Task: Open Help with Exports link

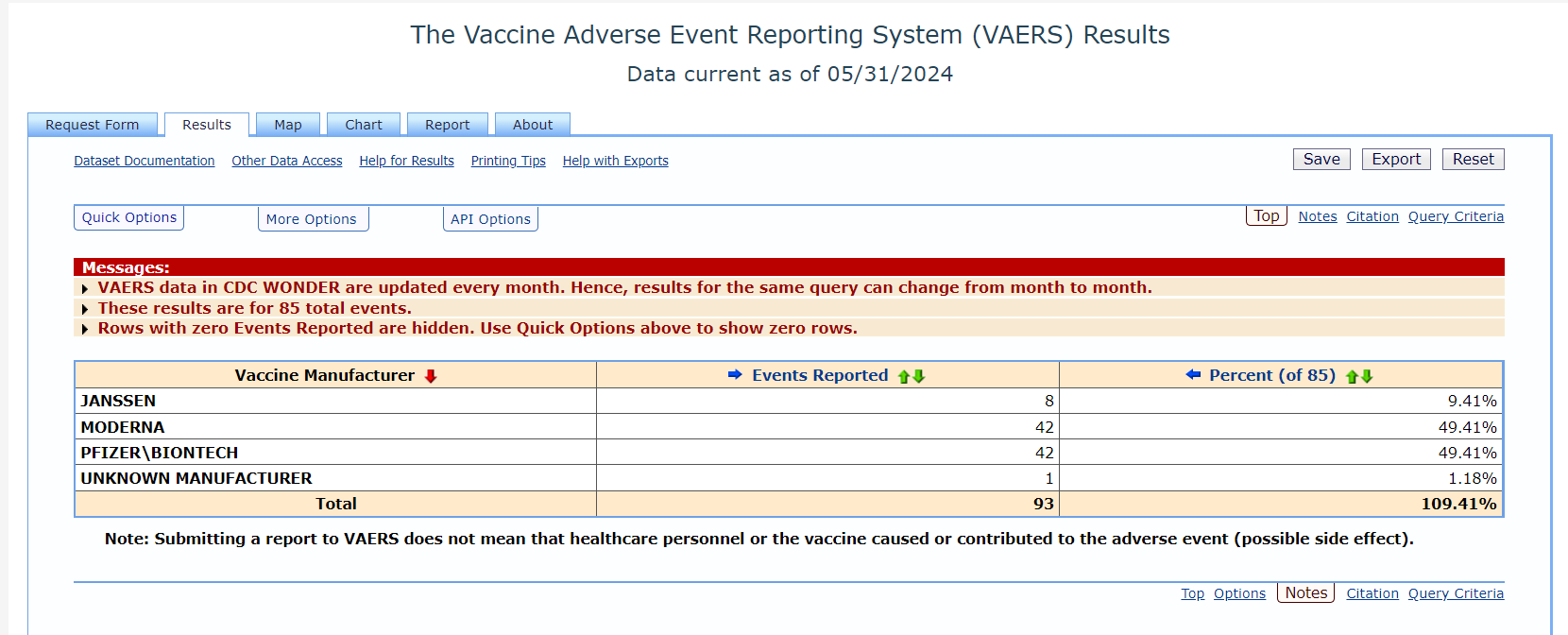Action: tap(616, 162)
